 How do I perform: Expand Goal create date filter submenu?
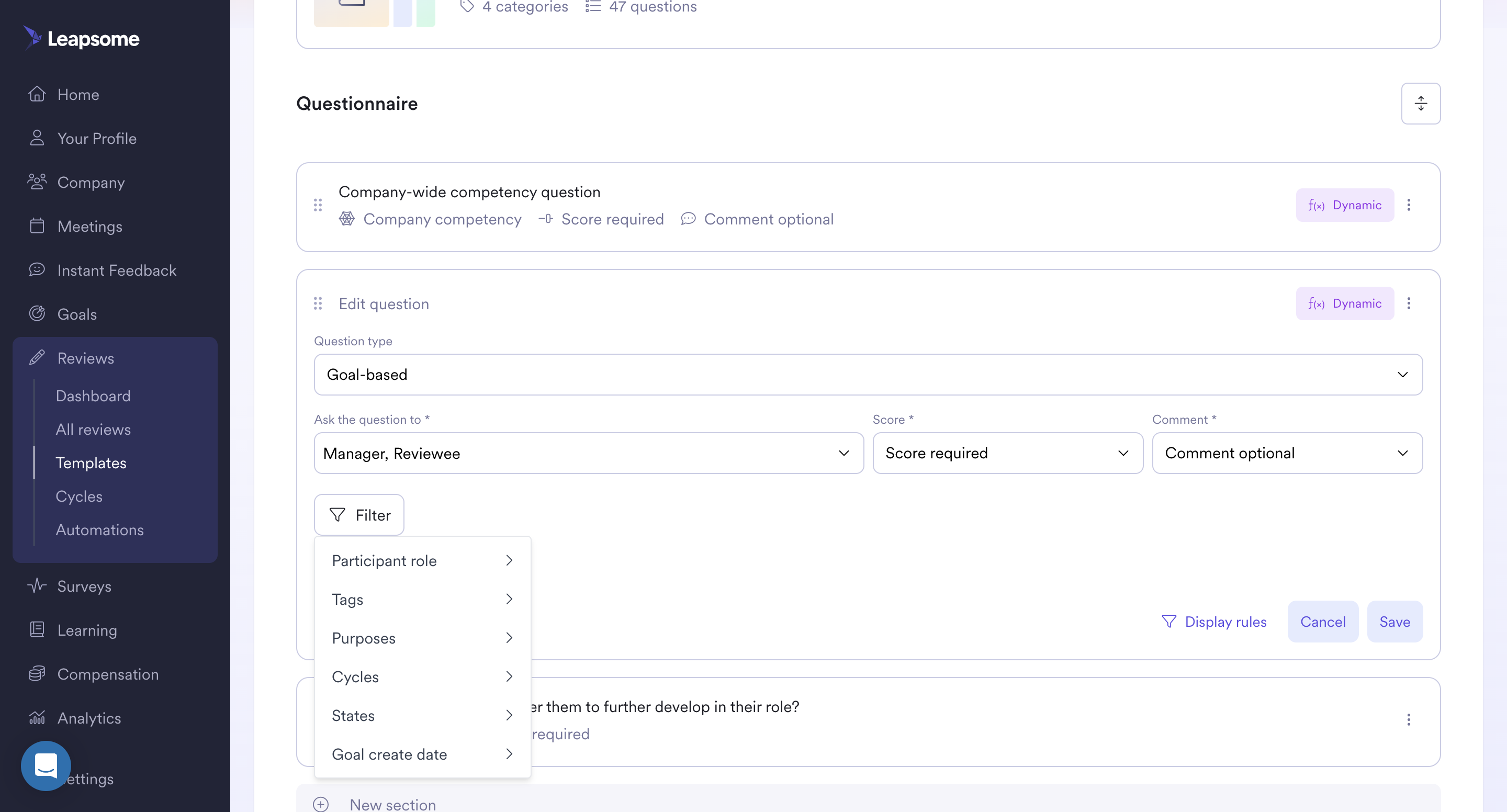click(422, 754)
